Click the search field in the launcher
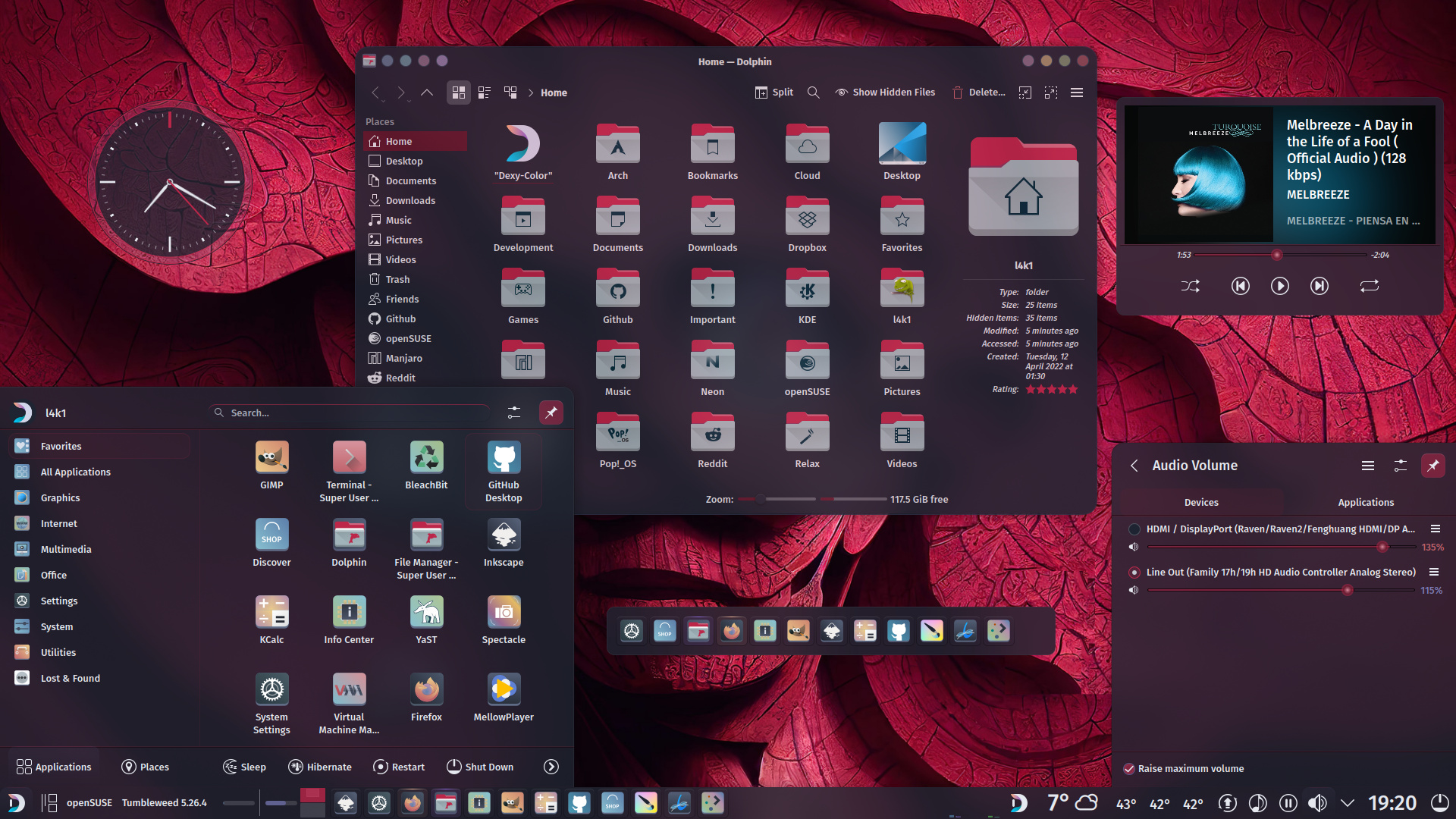The width and height of the screenshot is (1456, 819). click(x=349, y=413)
